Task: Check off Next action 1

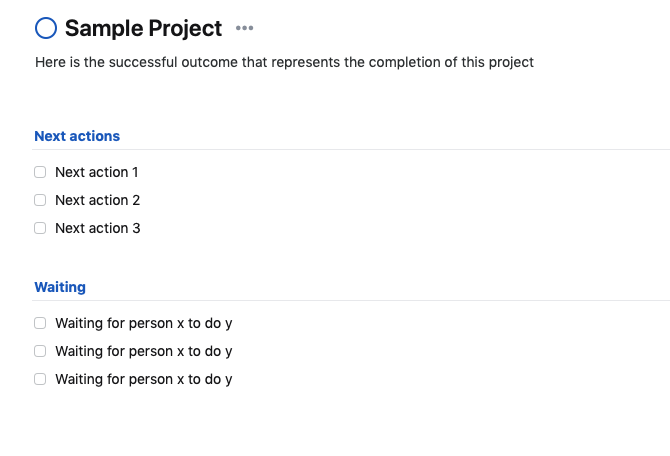Action: point(40,172)
